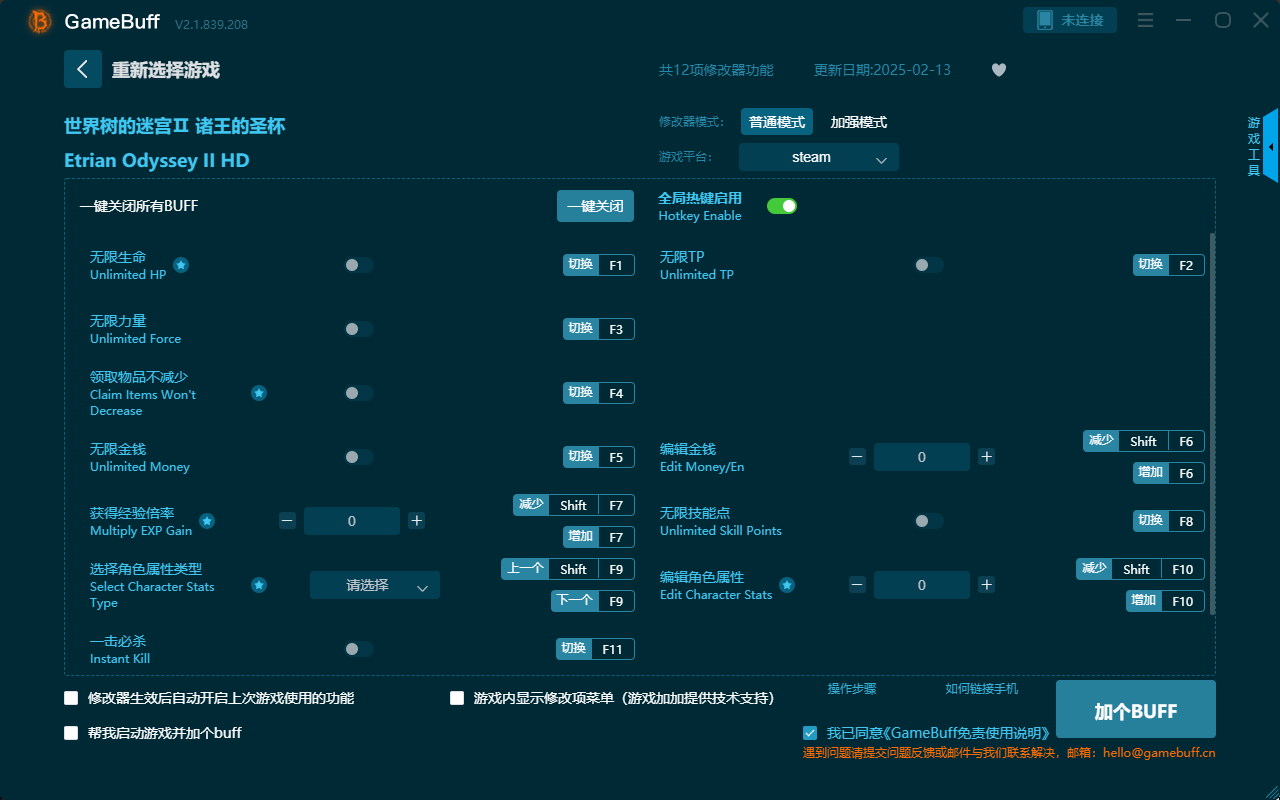Click F1 hotkey button for Unlimited HP

pos(599,265)
